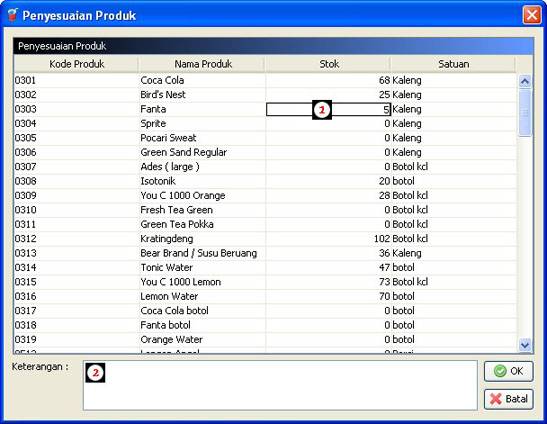
Task: Click stock value 102 for Kratingdeng
Action: pos(382,239)
